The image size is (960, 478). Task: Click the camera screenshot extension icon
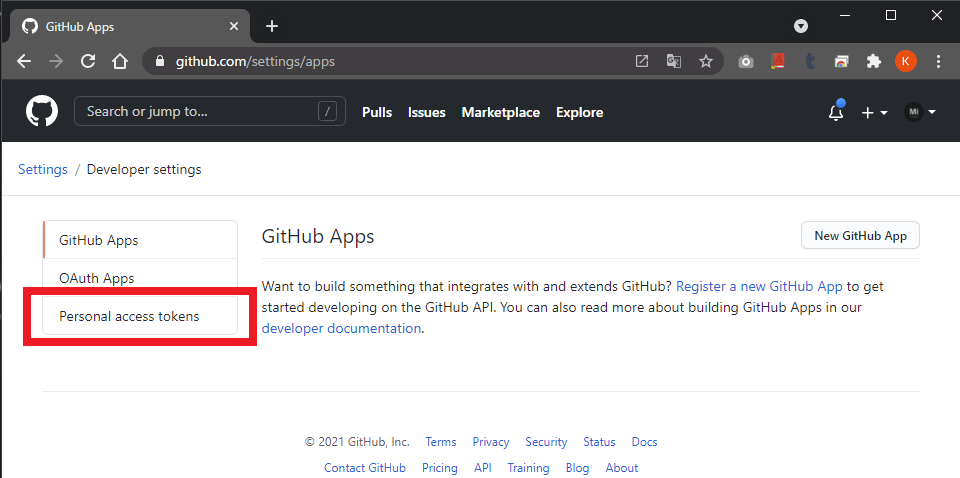pyautogui.click(x=746, y=61)
